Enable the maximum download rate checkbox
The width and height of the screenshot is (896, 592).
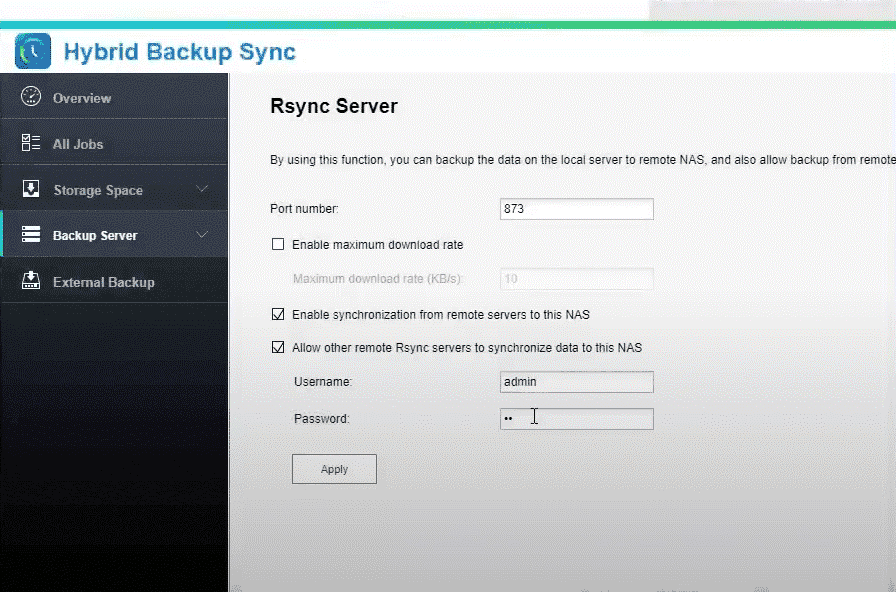pyautogui.click(x=278, y=245)
